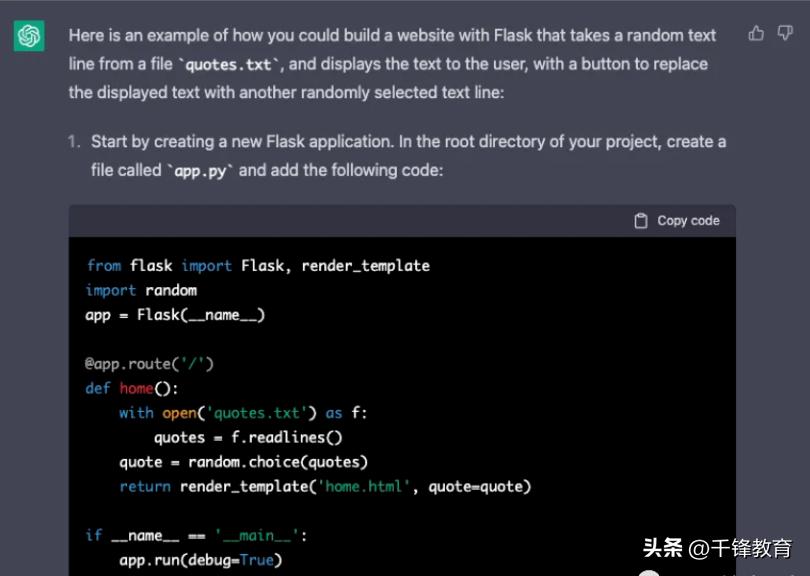The image size is (810, 576).
Task: Click the with open('quotes.txt') line
Action: tap(243, 413)
